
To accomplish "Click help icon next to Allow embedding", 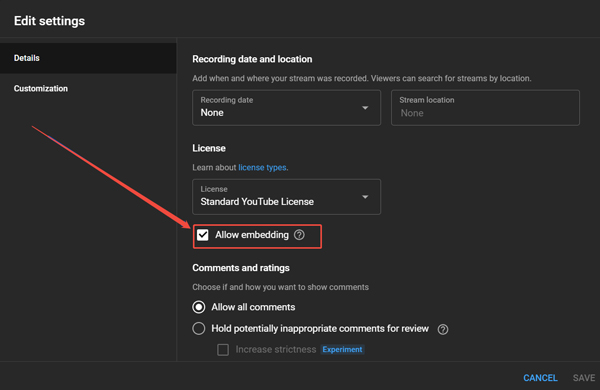I will pyautogui.click(x=299, y=235).
